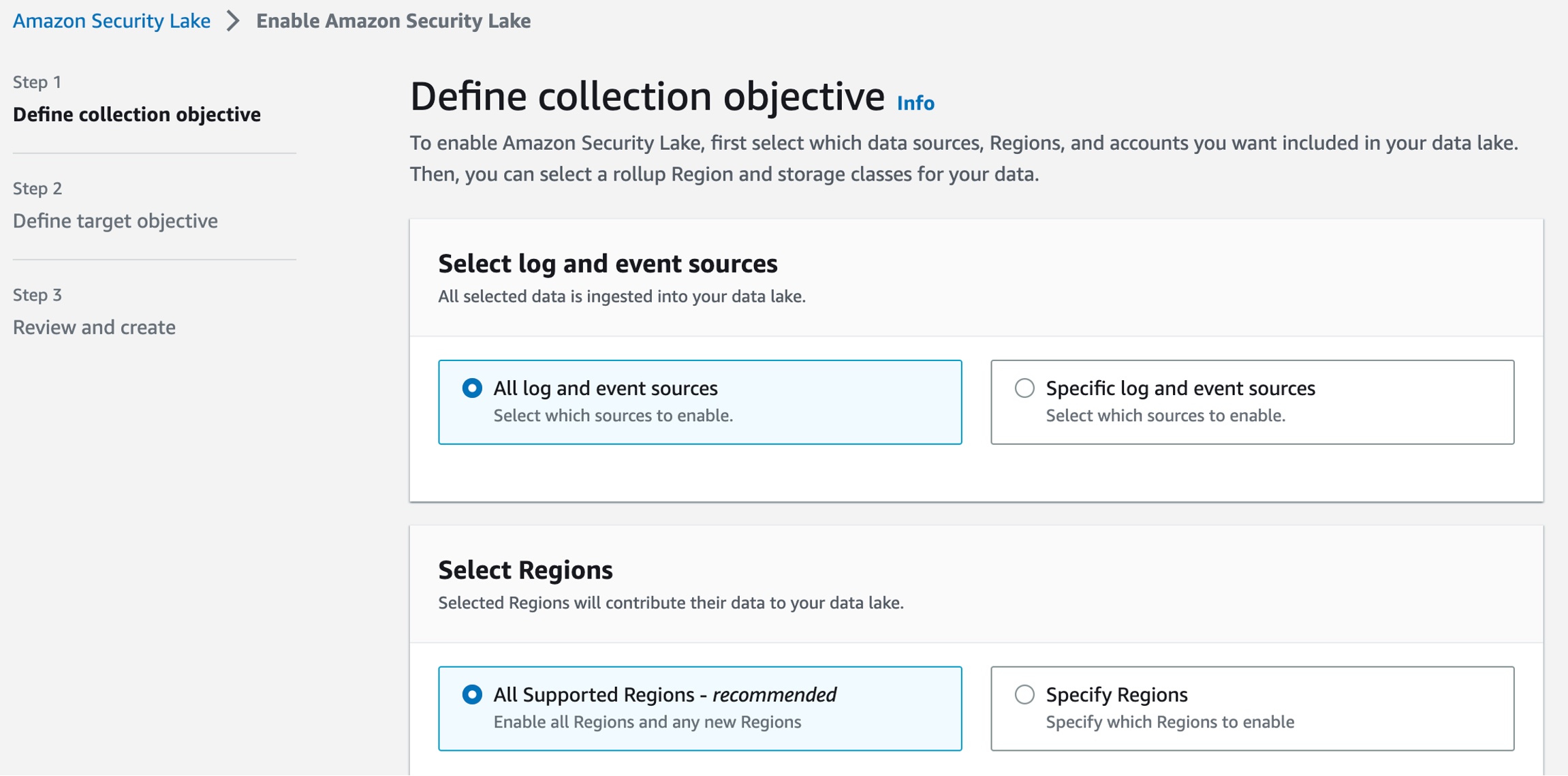Go to Define target objective step
Viewport: 1568px width, 776px height.
click(x=115, y=221)
